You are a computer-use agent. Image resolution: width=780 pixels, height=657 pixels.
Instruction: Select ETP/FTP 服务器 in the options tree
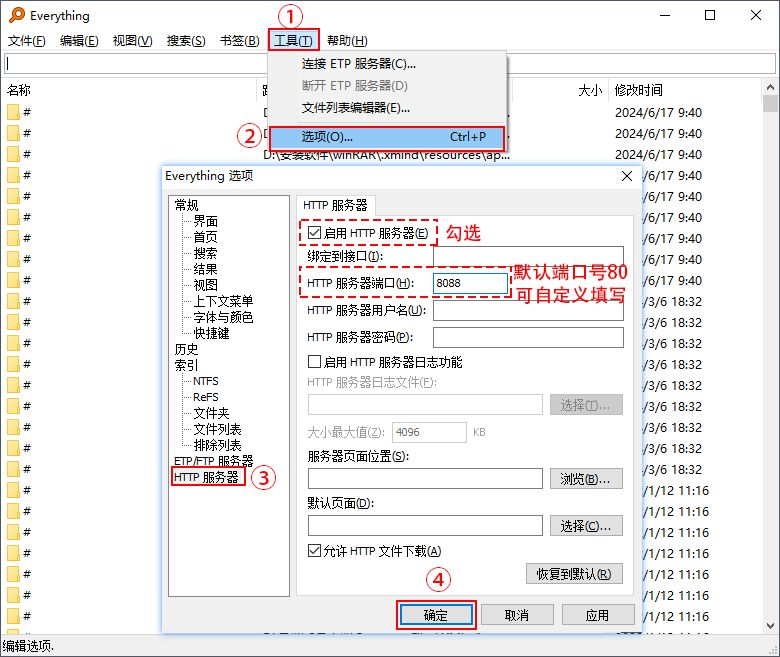point(213,461)
